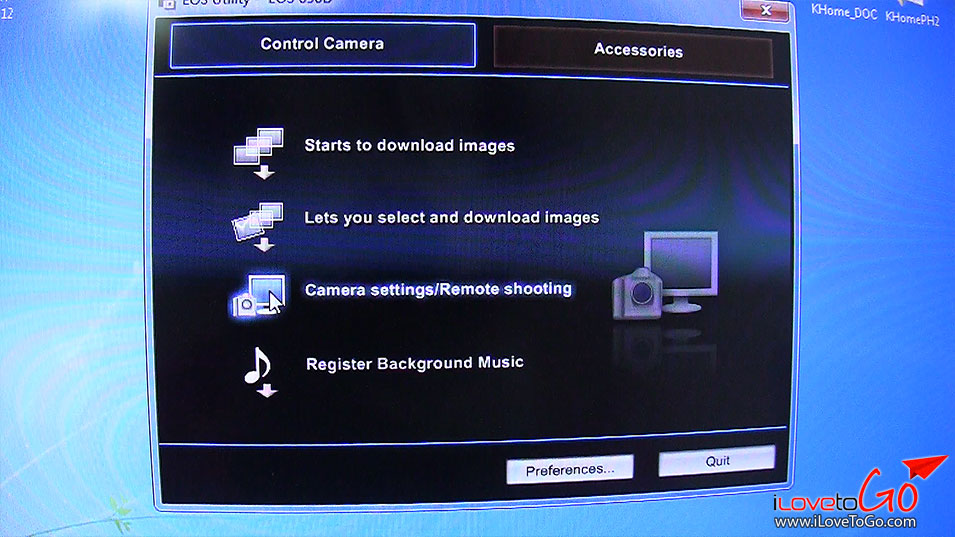This screenshot has height=537, width=955.
Task: Click the camera and monitor remote shooting icon
Action: point(258,296)
